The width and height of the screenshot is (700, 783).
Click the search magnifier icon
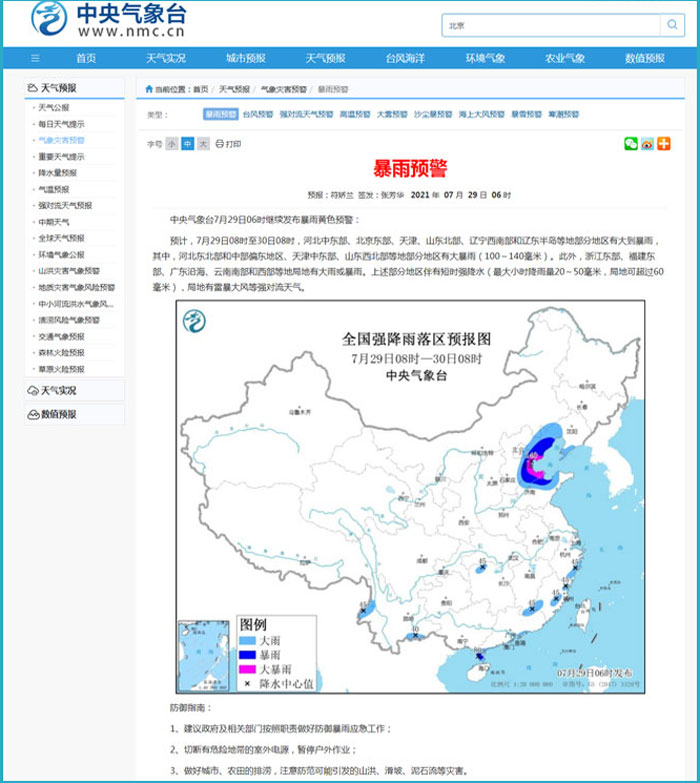click(673, 25)
